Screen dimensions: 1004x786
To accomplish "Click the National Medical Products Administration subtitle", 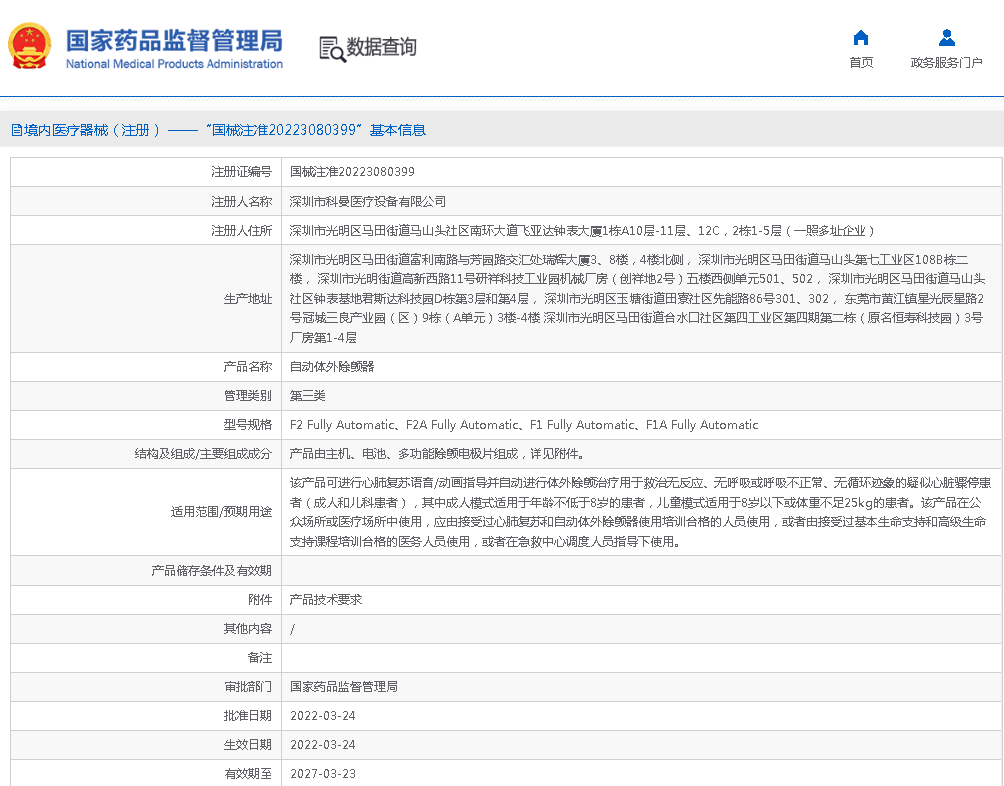I will pos(174,64).
